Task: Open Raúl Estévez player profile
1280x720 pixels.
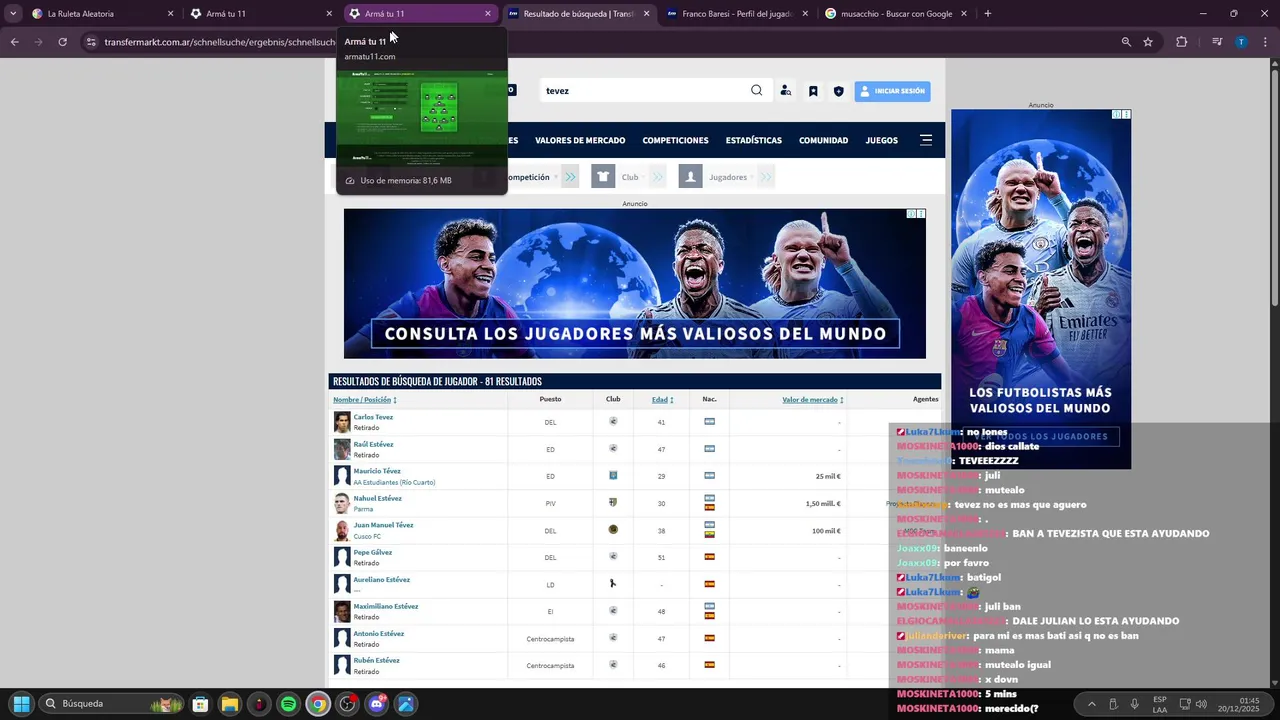Action: [x=373, y=444]
